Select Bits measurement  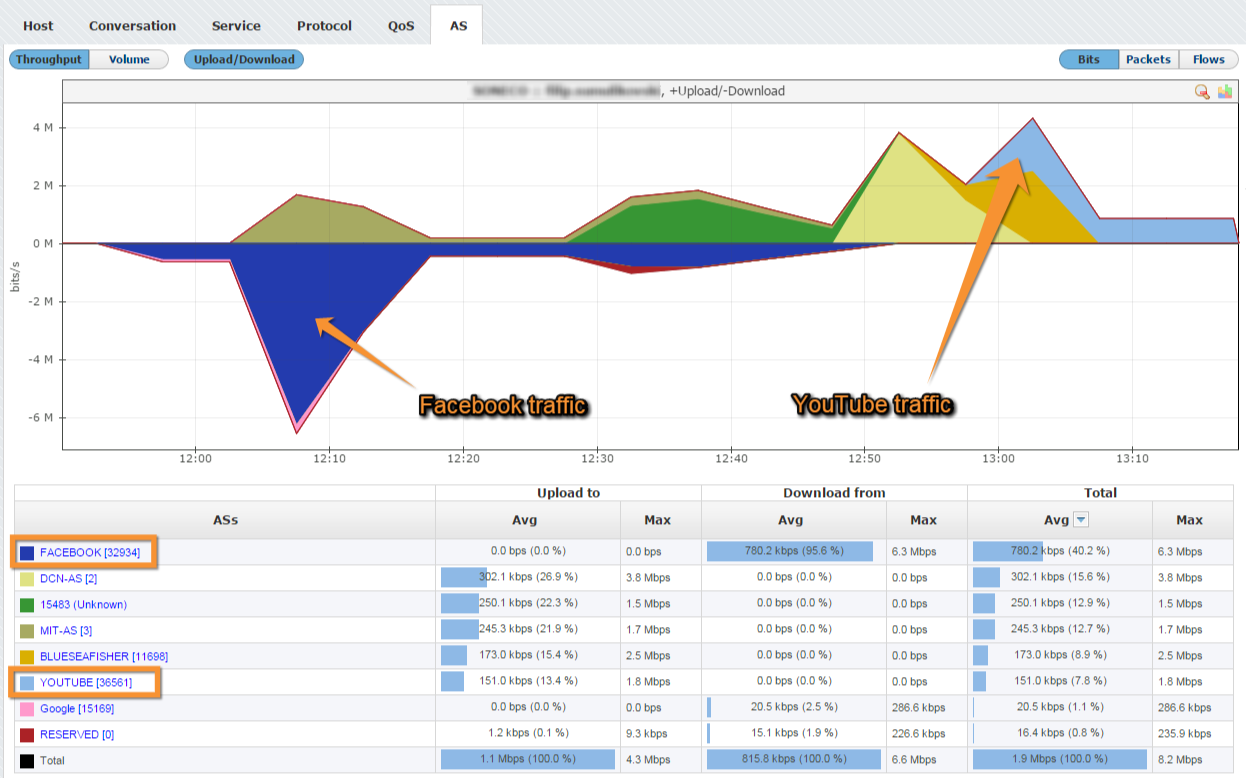pyautogui.click(x=1089, y=60)
